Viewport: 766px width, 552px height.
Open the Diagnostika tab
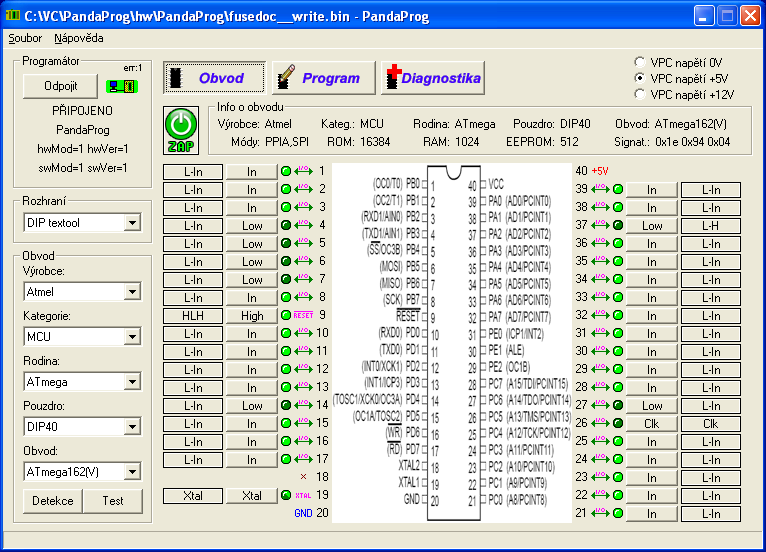[x=433, y=78]
